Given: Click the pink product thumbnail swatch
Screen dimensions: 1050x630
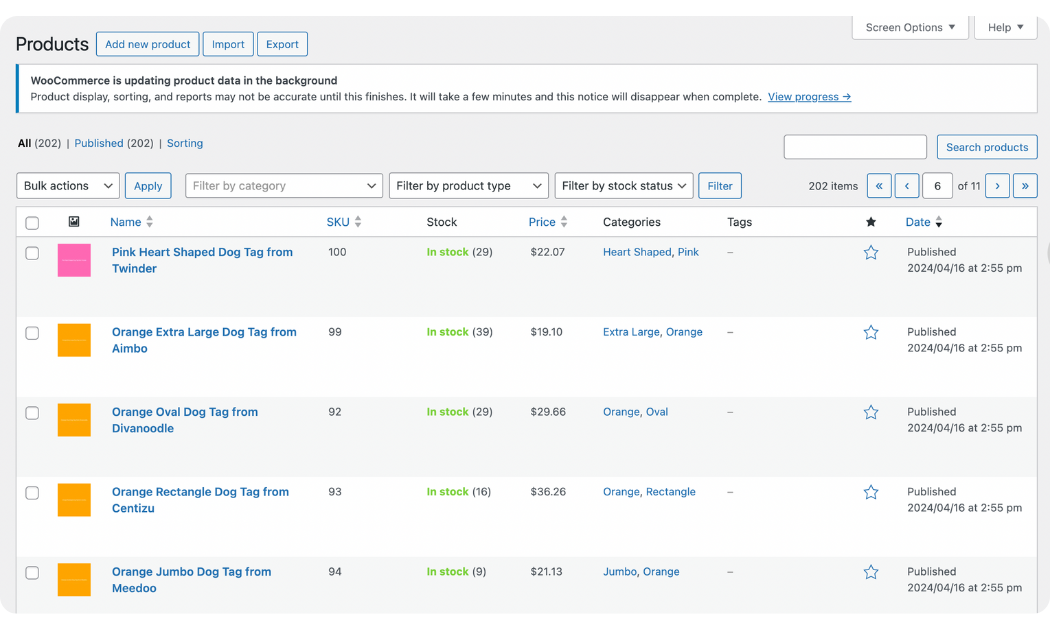Looking at the screenshot, I should [74, 260].
